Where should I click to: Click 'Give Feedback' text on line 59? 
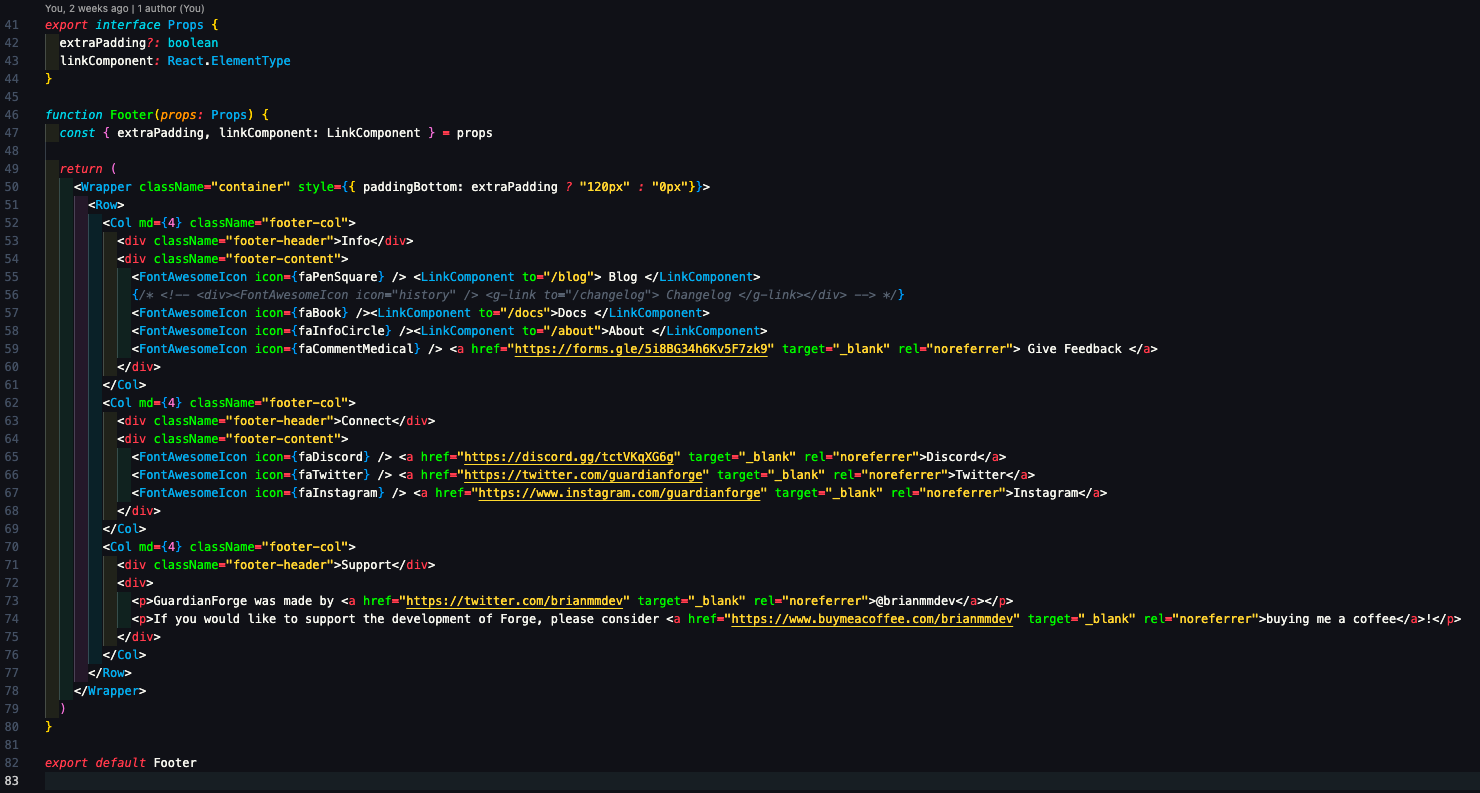1075,349
